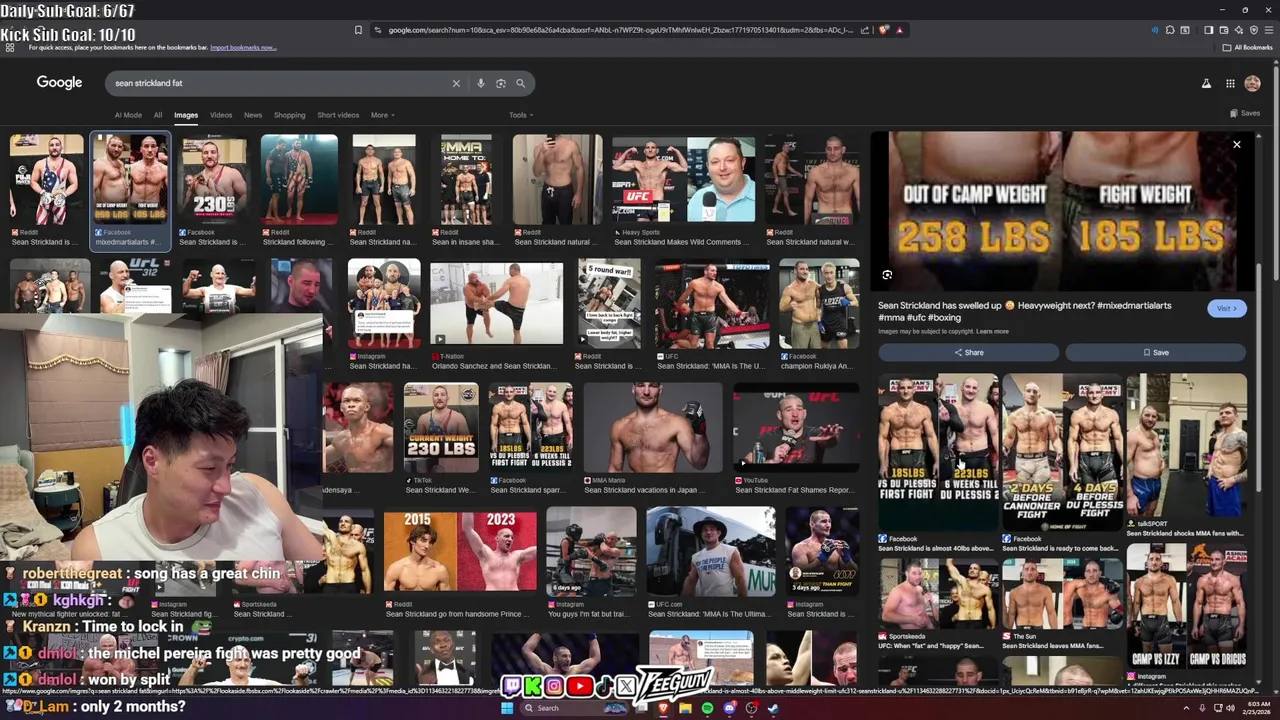Click the Share button in preview

click(x=968, y=352)
